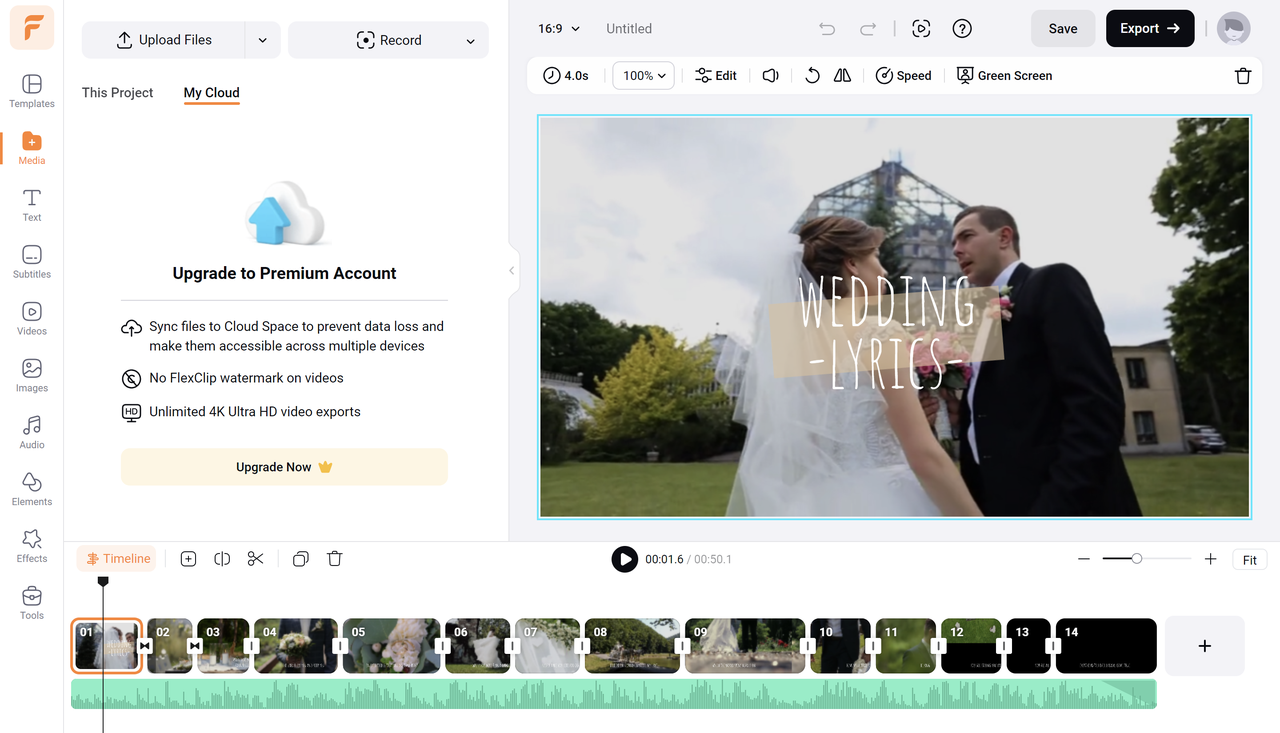Flip the clip with the flip icon

pos(843,75)
